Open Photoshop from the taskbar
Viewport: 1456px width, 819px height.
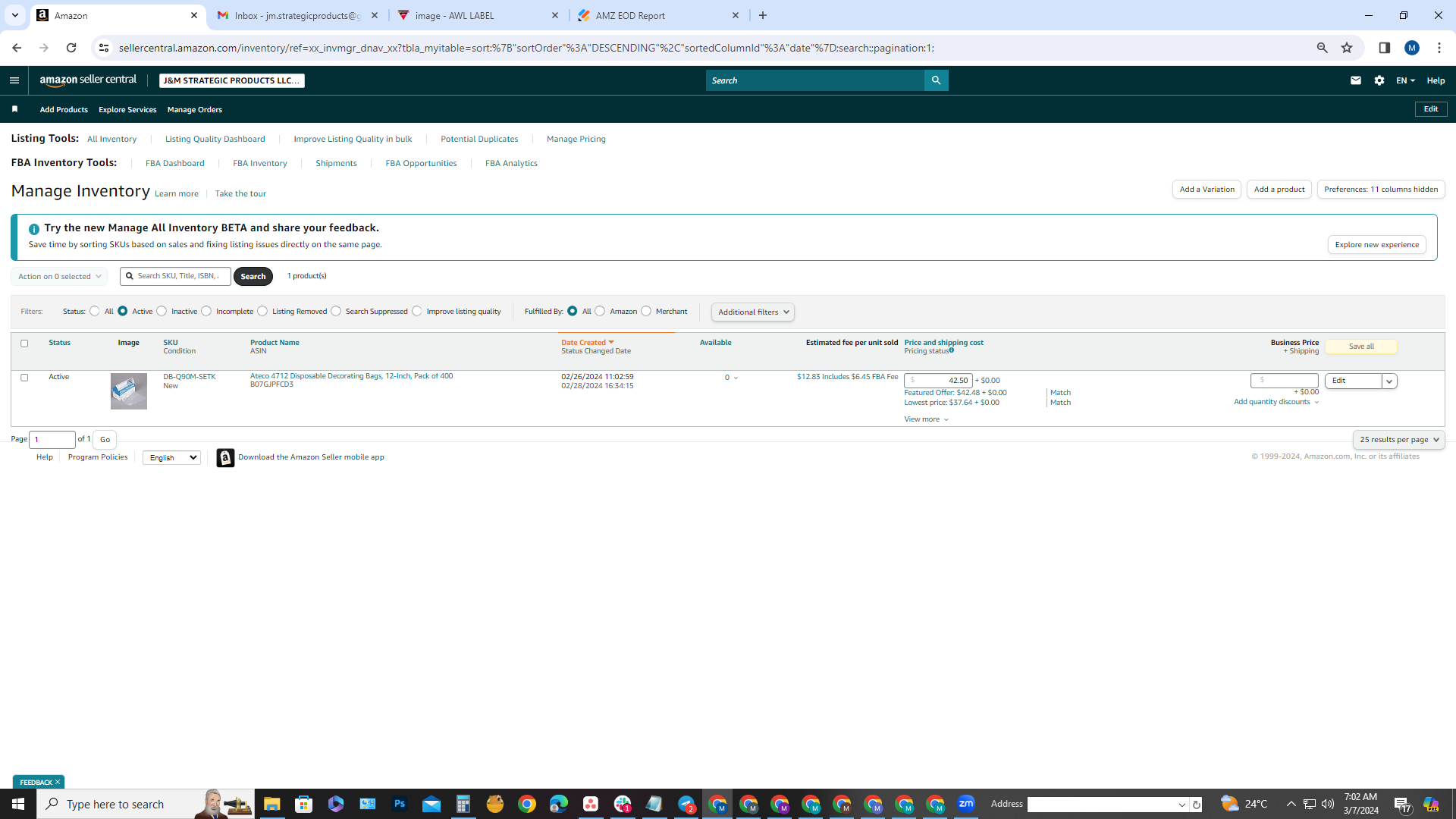[x=400, y=804]
